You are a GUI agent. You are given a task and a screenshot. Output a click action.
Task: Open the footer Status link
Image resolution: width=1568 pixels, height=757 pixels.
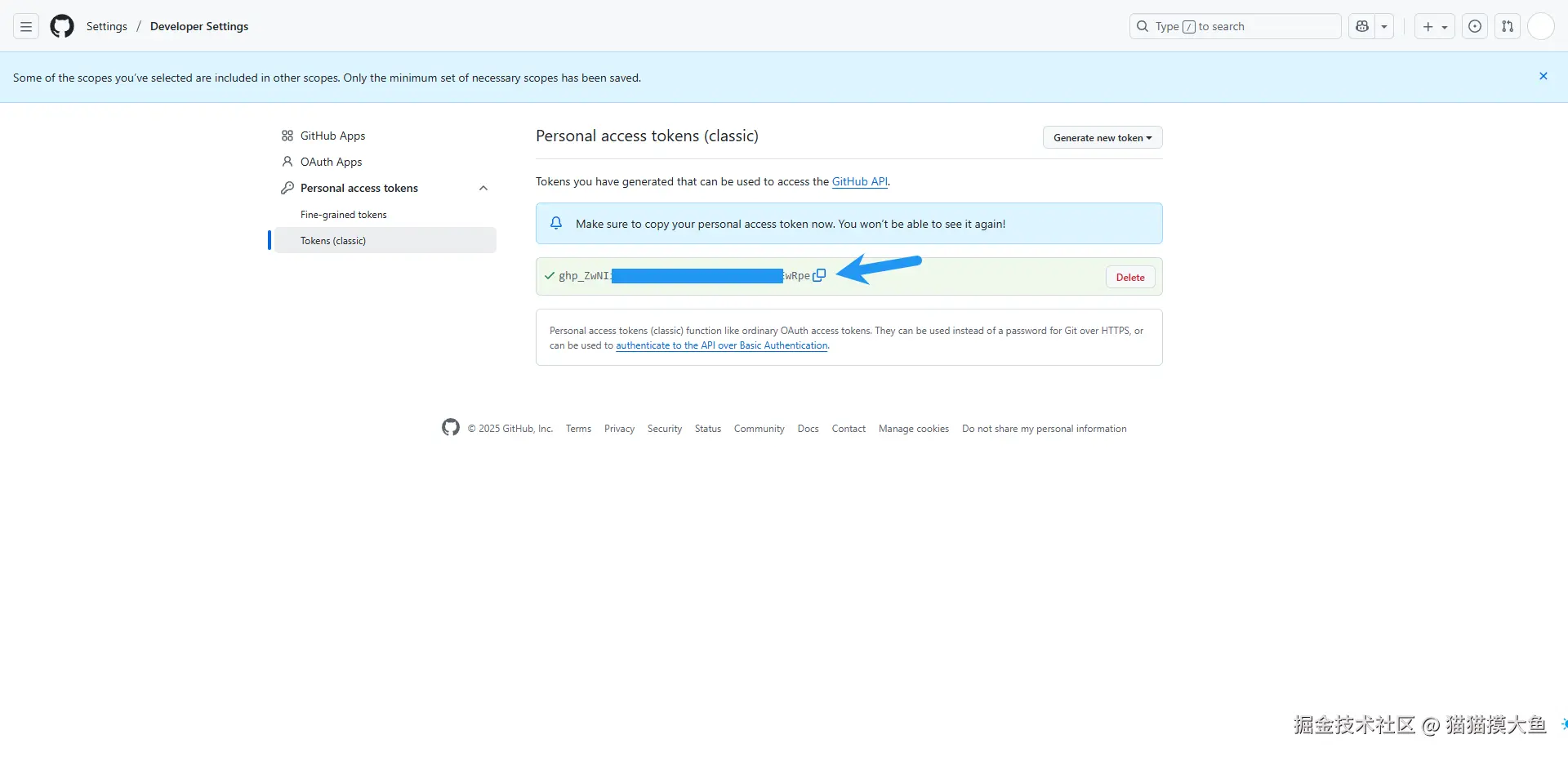click(708, 429)
